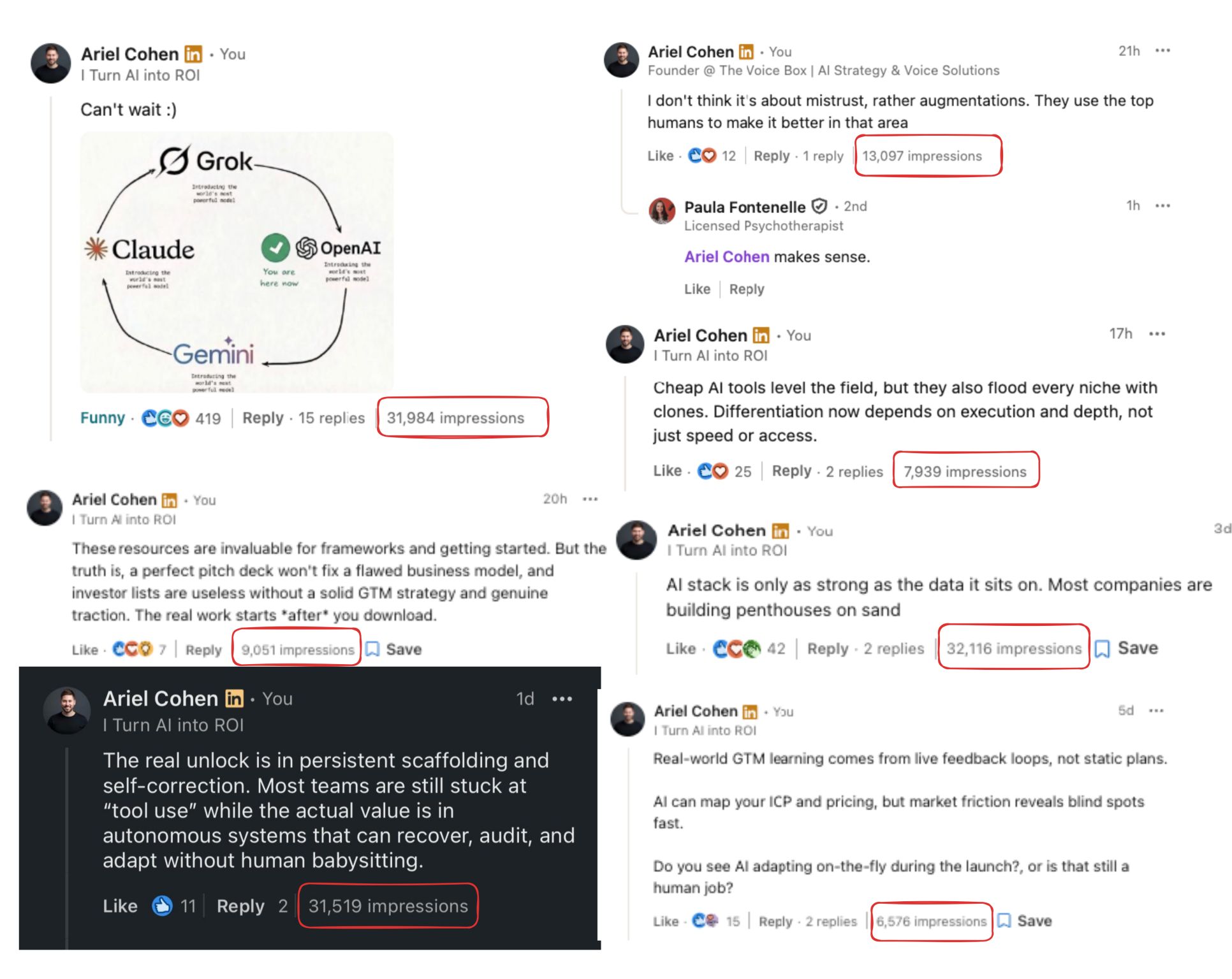The image size is (1232, 979).
Task: Expand the more menu on the 17h comment
Action: (x=1157, y=334)
